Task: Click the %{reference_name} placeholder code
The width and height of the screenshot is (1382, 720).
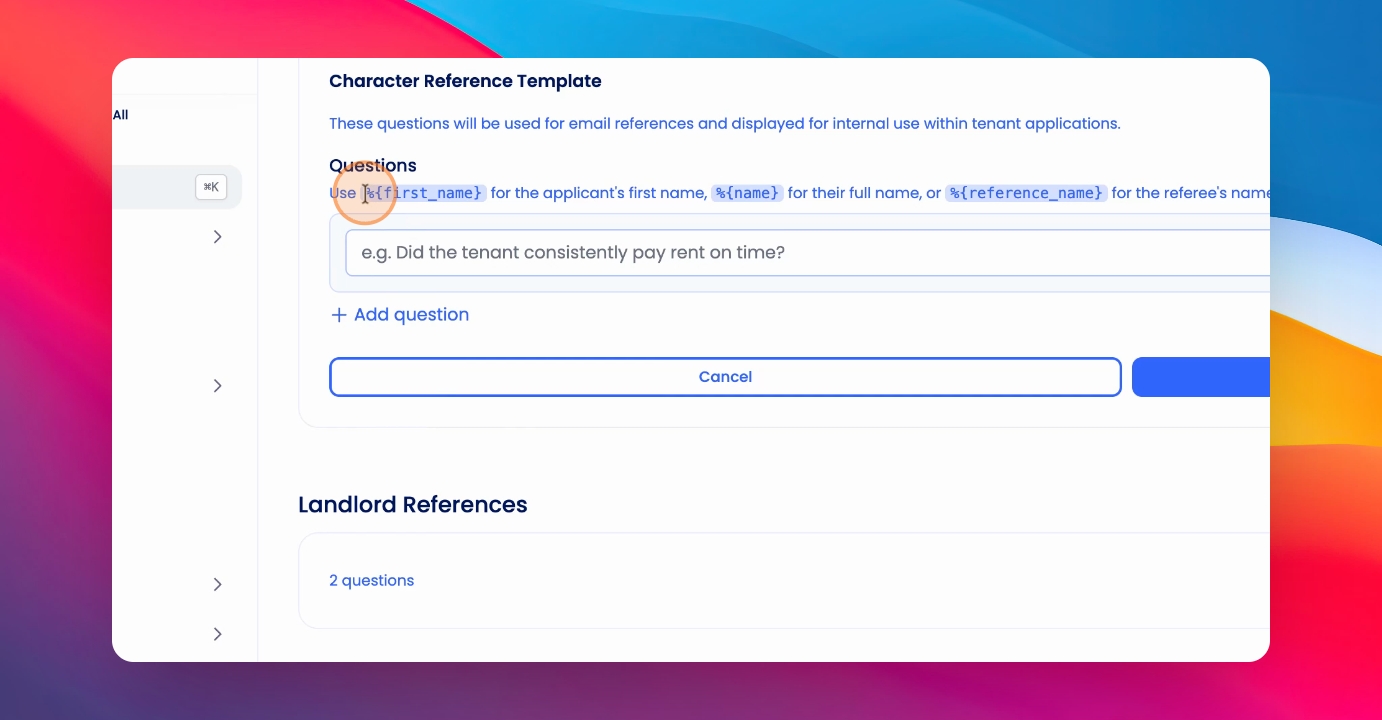Action: (x=1026, y=193)
